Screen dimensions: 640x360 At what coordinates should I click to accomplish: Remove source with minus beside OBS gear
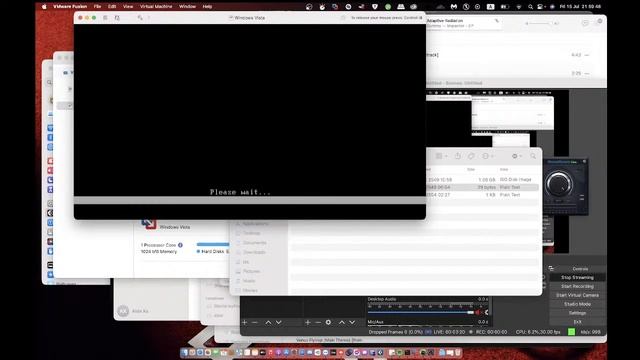click(x=318, y=322)
